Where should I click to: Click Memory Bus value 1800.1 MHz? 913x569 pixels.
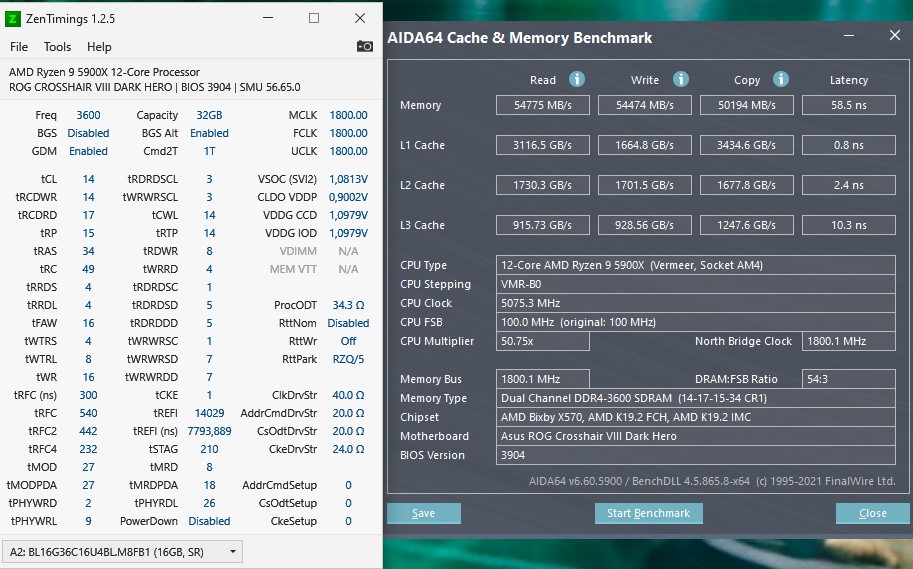(543, 379)
